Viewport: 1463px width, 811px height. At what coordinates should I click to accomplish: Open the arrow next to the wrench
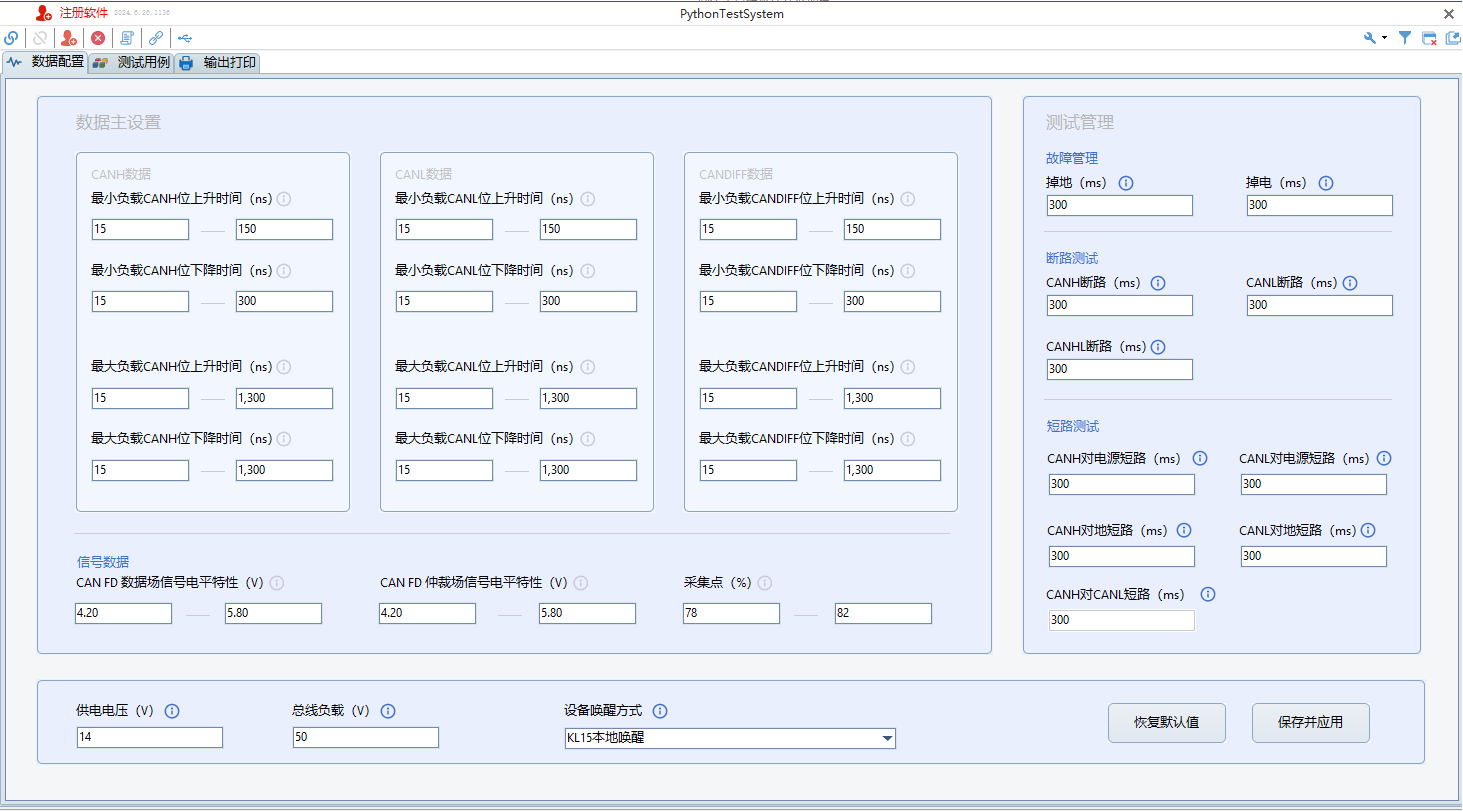1384,38
